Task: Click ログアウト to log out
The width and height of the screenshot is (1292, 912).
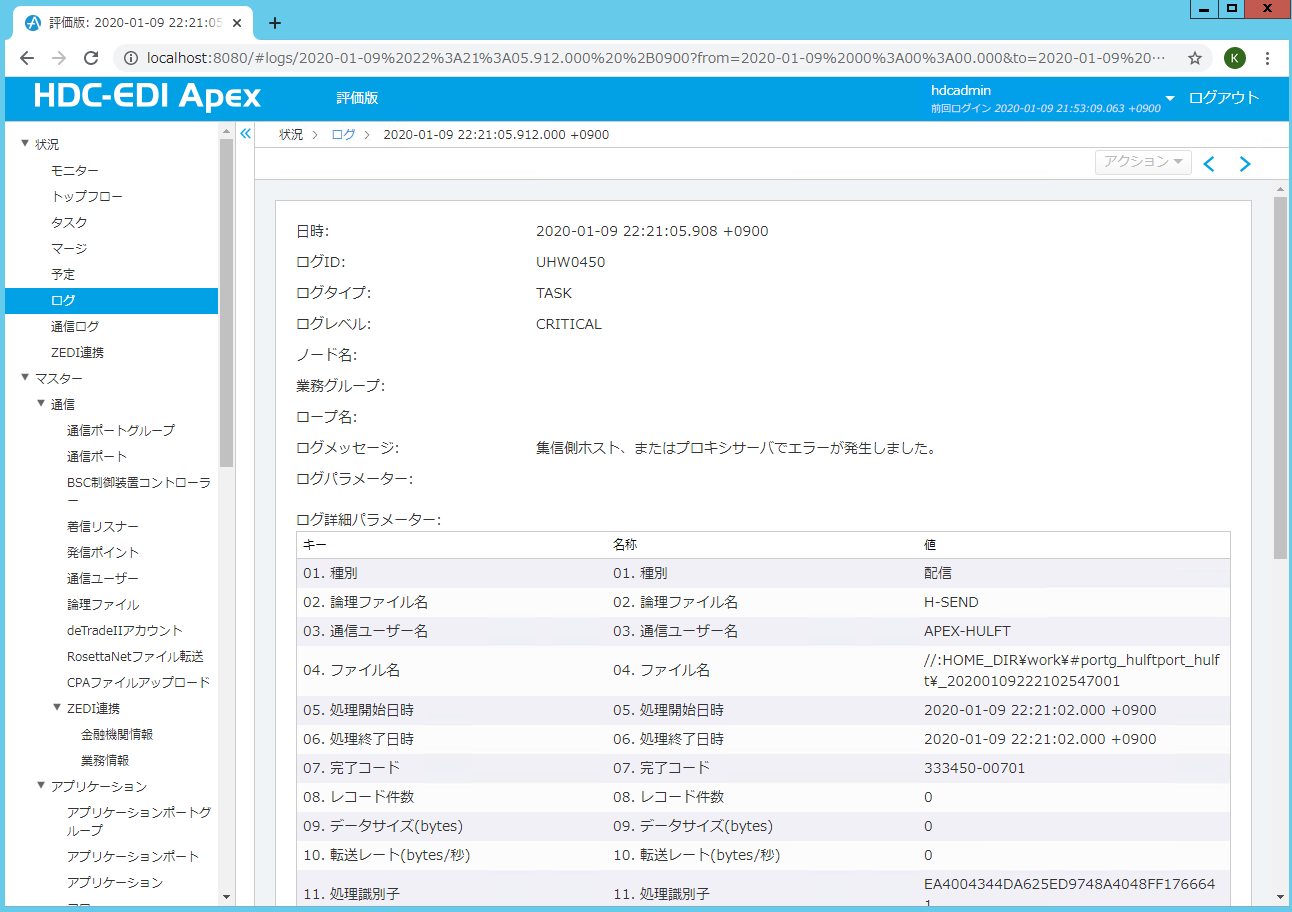Action: pyautogui.click(x=1223, y=98)
